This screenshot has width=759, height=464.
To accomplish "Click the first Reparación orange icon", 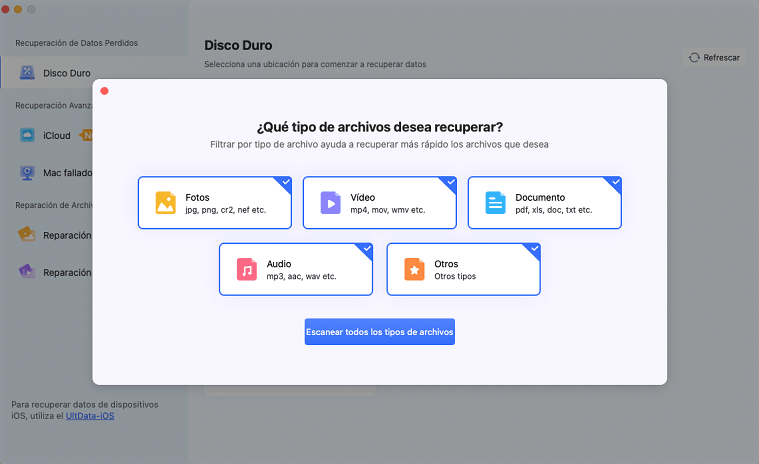I will (x=27, y=235).
